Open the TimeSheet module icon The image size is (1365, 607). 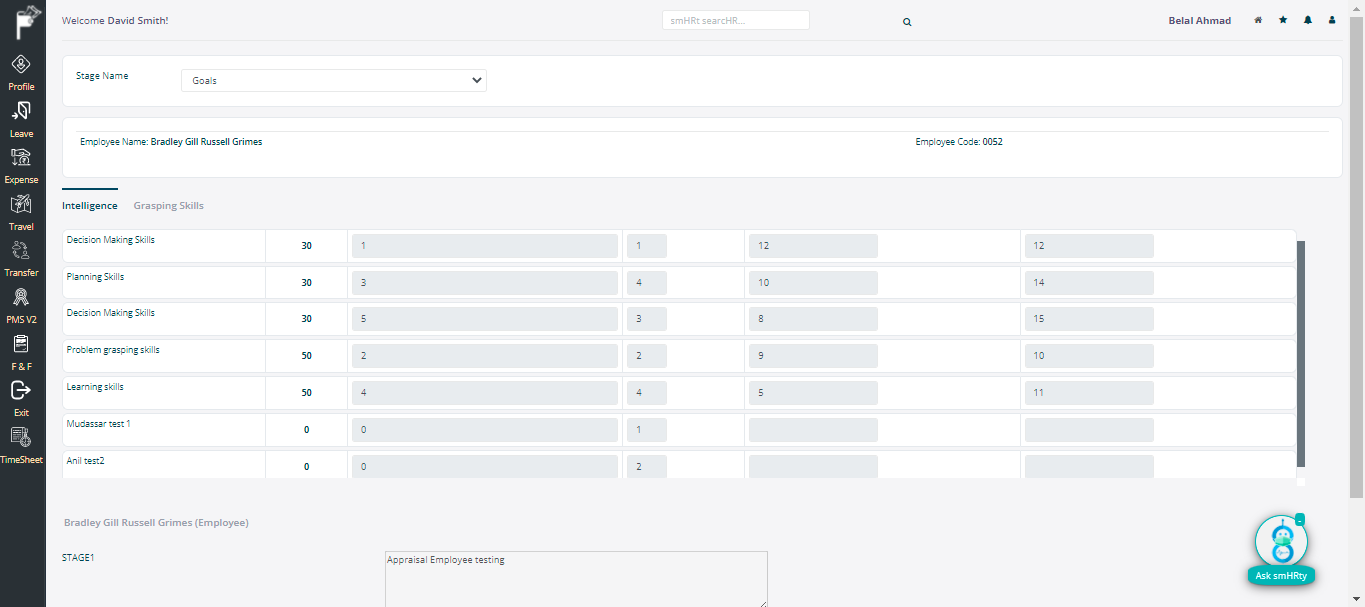21,438
